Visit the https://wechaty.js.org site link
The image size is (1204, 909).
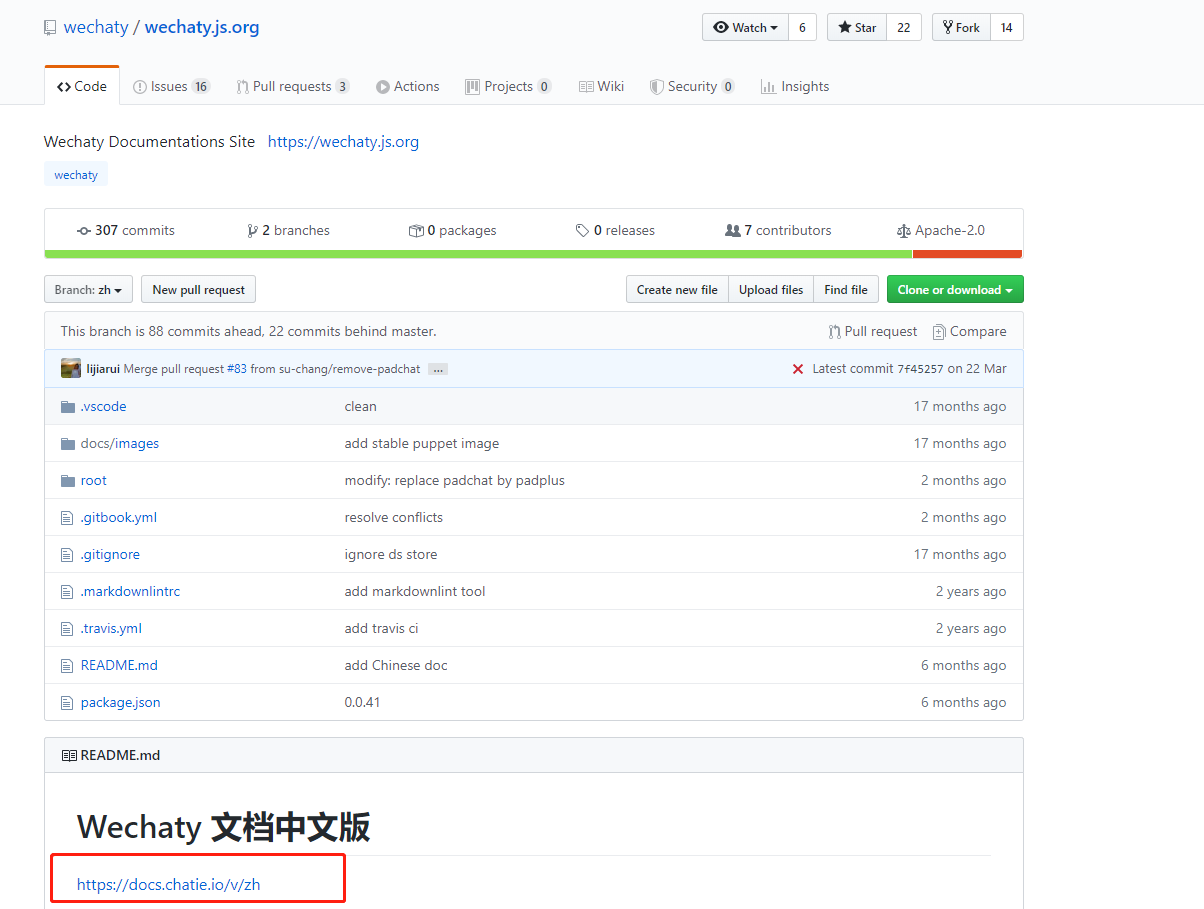343,141
